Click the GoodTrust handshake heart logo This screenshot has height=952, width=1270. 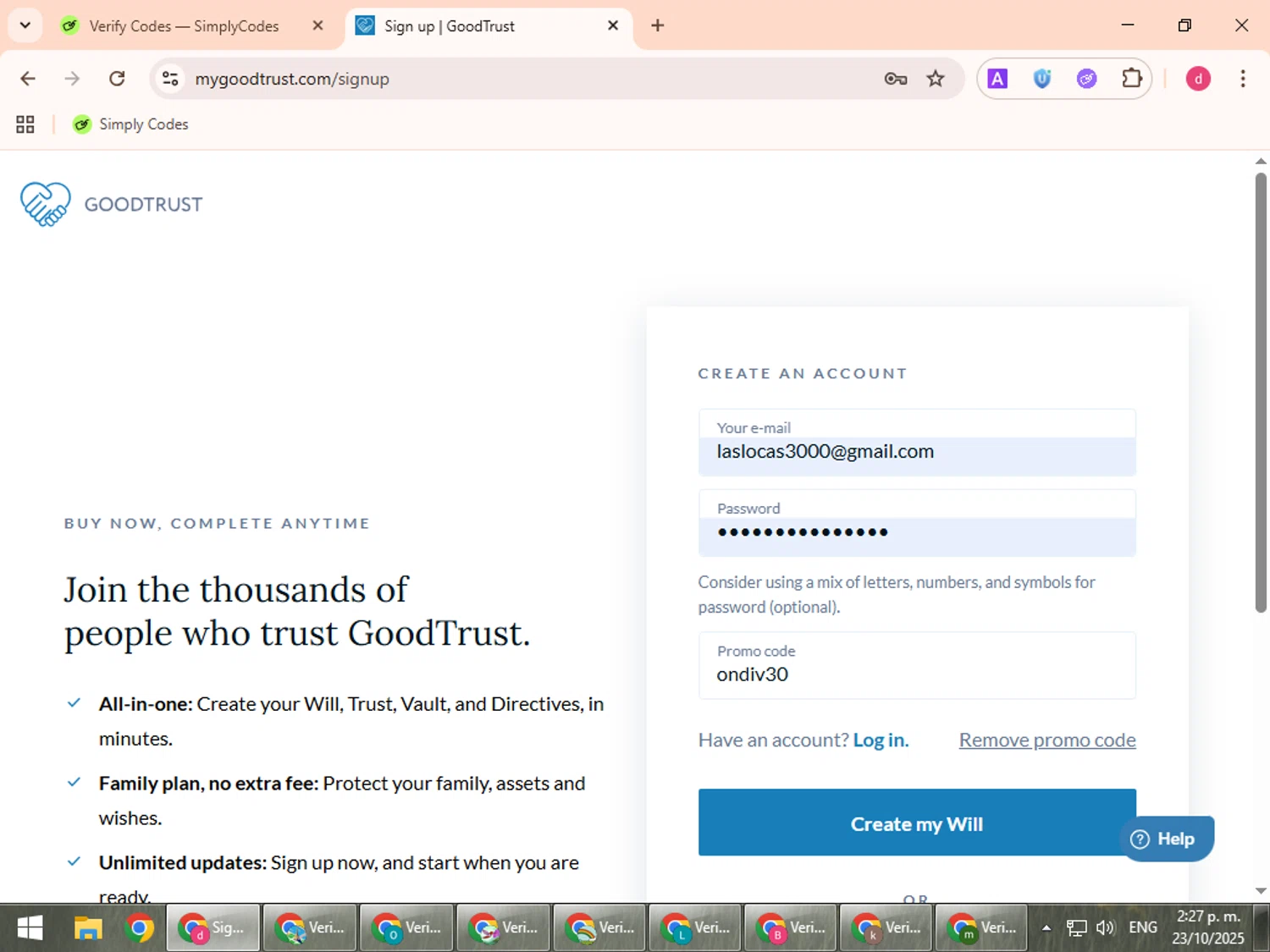(x=46, y=204)
